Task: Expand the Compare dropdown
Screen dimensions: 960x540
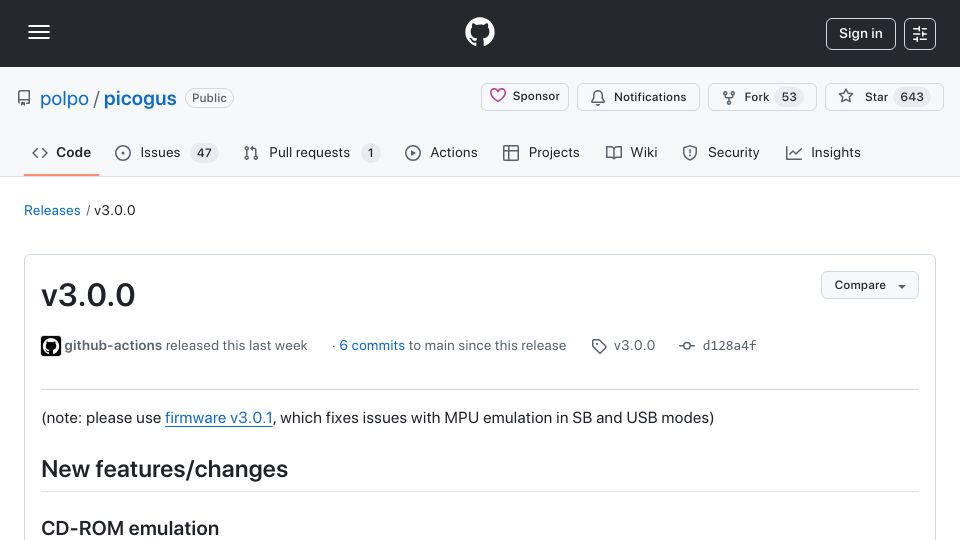Action: click(x=869, y=285)
